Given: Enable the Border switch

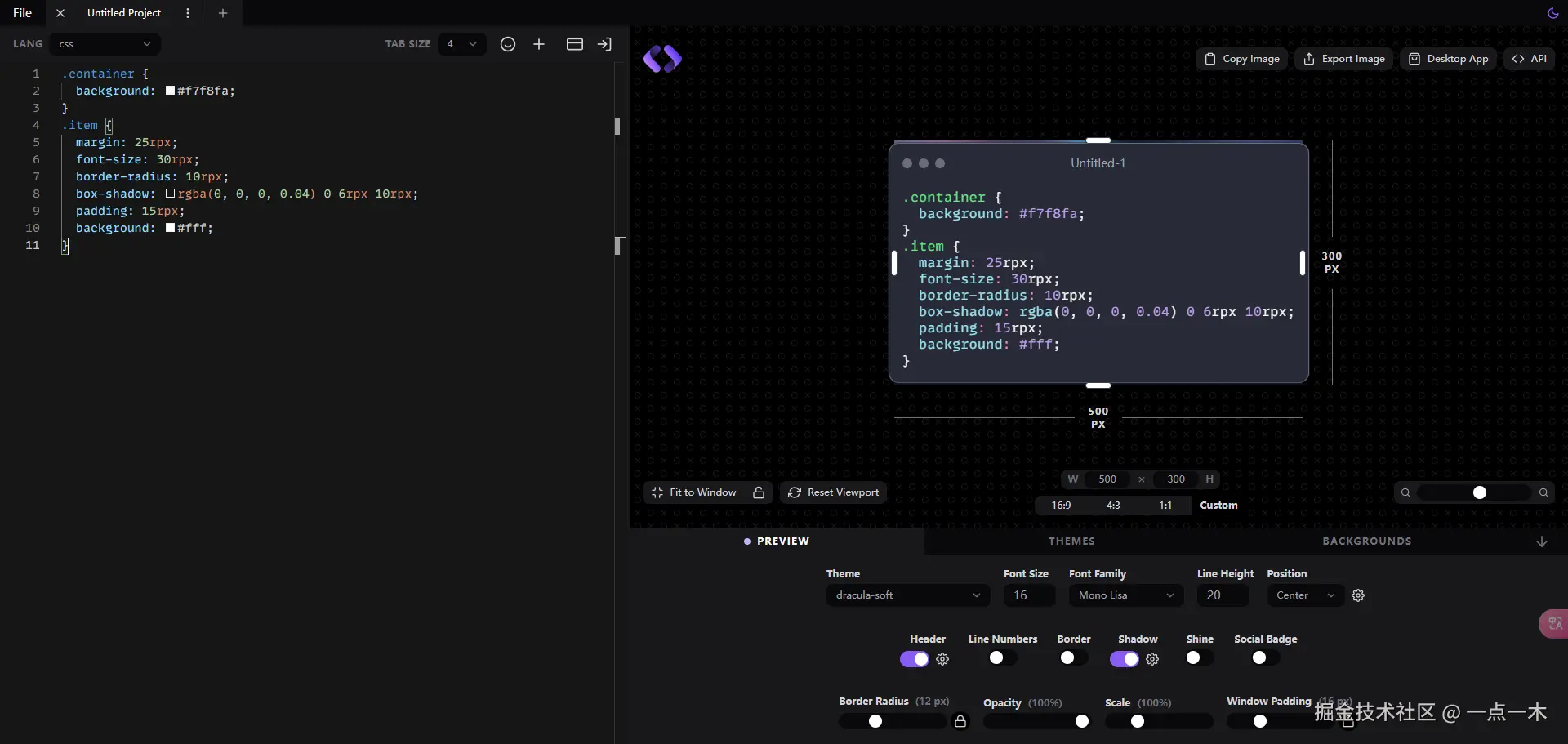Looking at the screenshot, I should click(1074, 657).
